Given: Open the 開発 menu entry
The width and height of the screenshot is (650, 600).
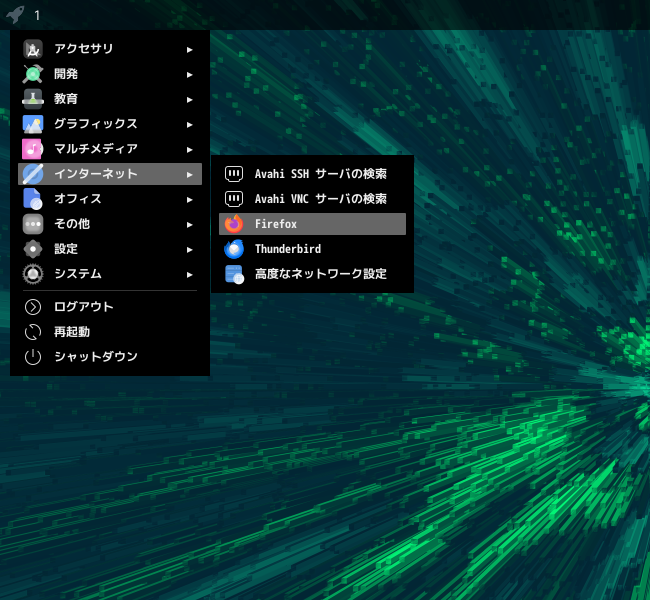Looking at the screenshot, I should (x=110, y=74).
